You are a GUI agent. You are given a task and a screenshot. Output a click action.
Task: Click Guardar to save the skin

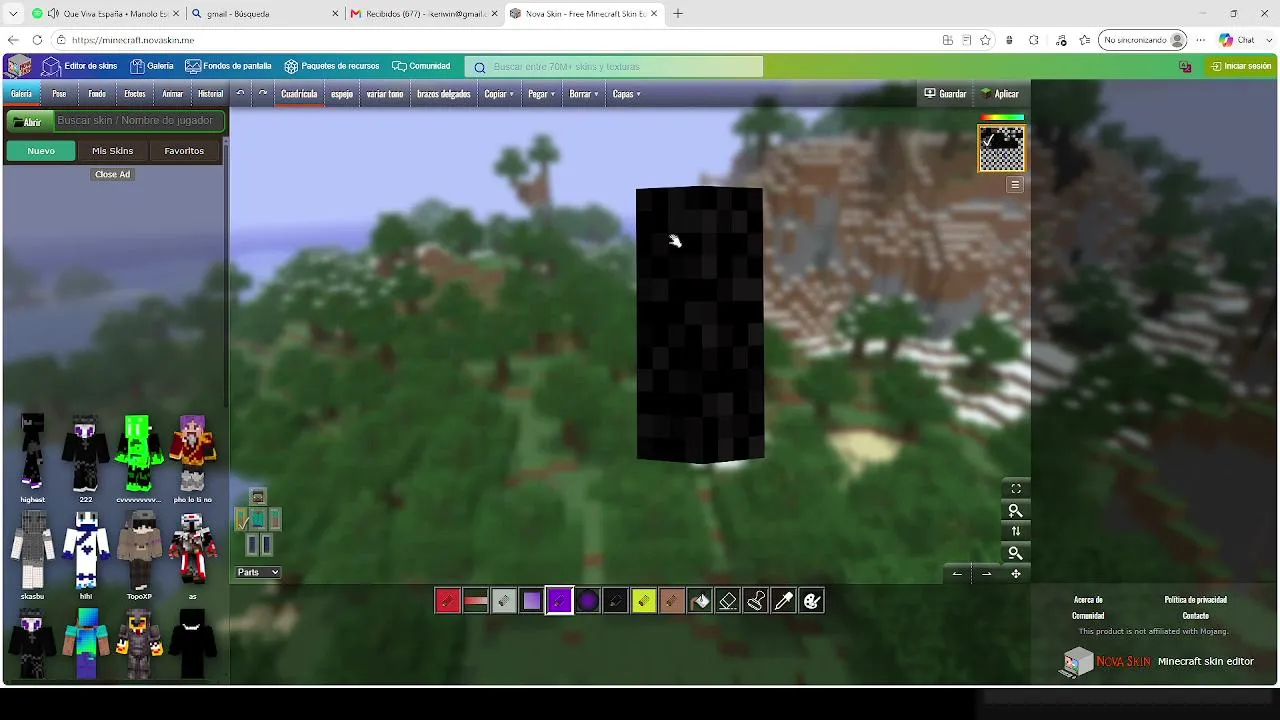pos(945,94)
